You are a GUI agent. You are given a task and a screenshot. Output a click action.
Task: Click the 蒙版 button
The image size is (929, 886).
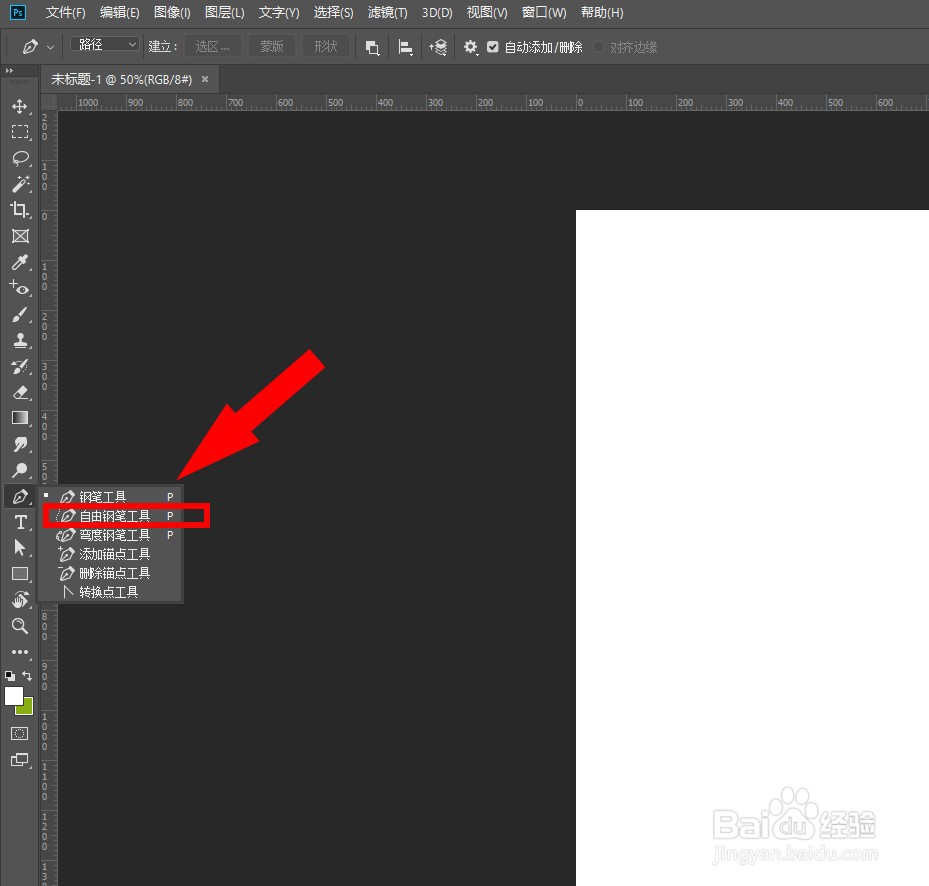pos(272,46)
